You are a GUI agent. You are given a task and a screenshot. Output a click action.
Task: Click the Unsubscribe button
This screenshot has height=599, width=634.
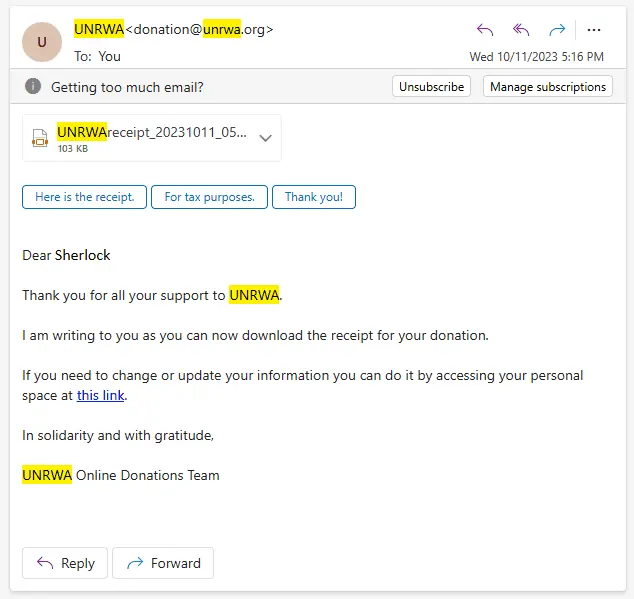pos(431,87)
